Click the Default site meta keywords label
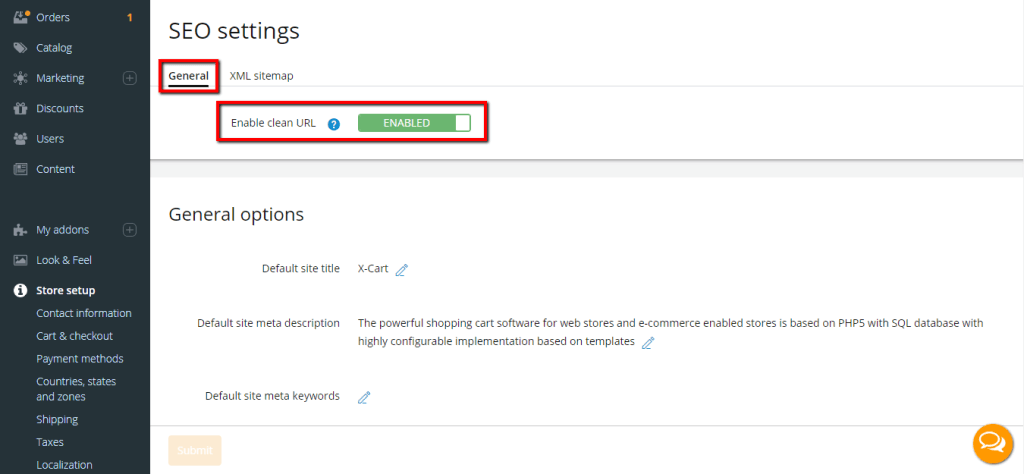The image size is (1024, 474). tap(272, 396)
